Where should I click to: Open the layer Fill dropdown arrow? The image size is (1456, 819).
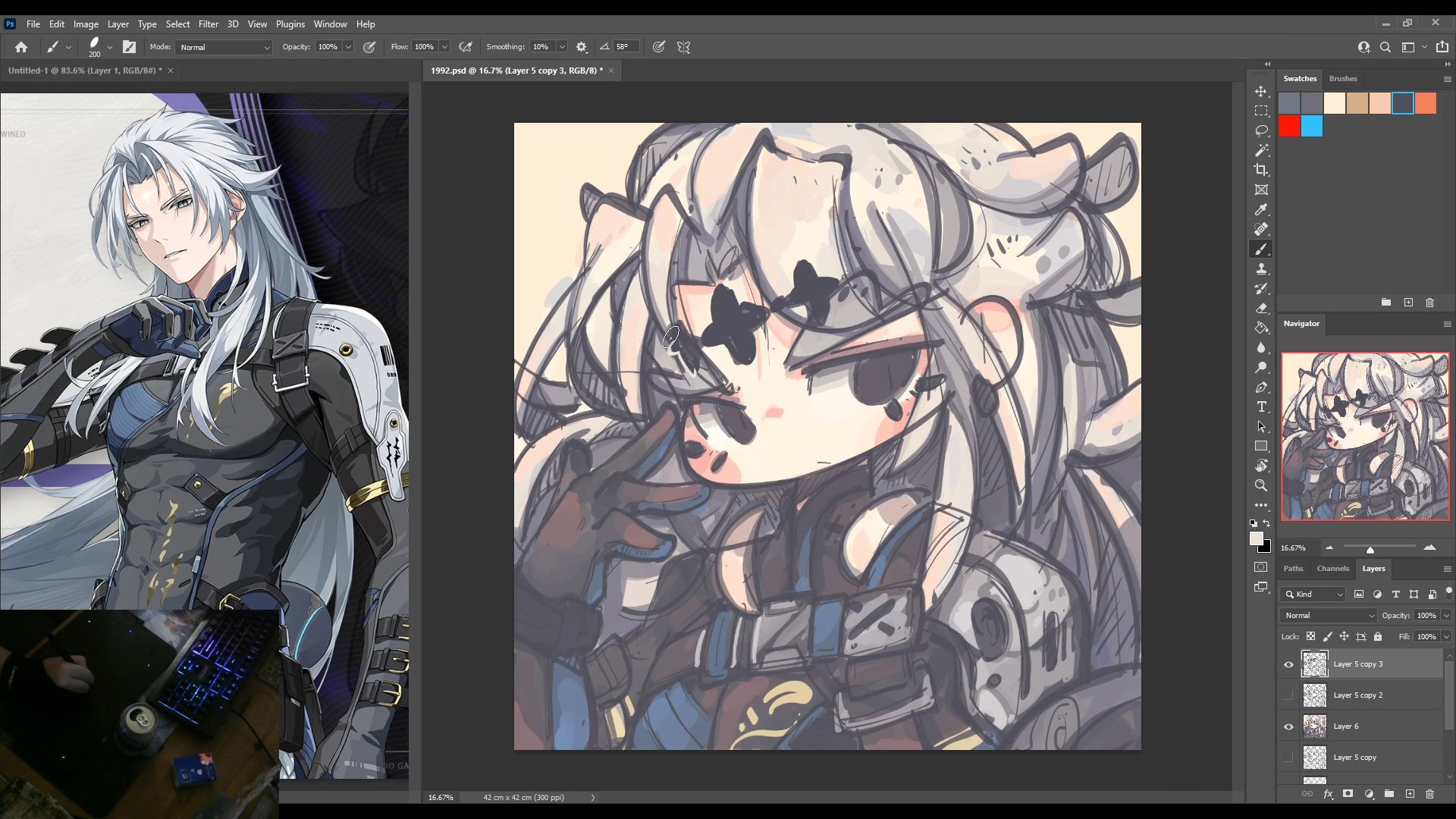click(x=1446, y=637)
